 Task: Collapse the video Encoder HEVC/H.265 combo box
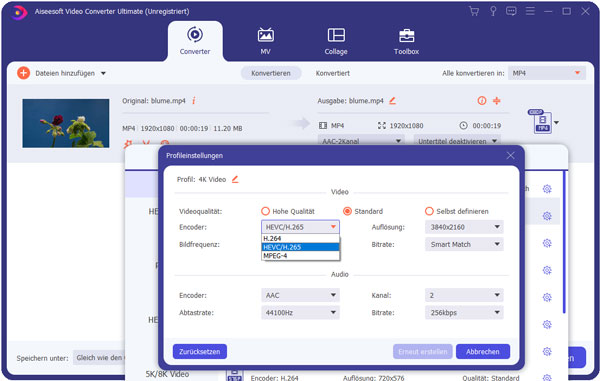pyautogui.click(x=300, y=227)
